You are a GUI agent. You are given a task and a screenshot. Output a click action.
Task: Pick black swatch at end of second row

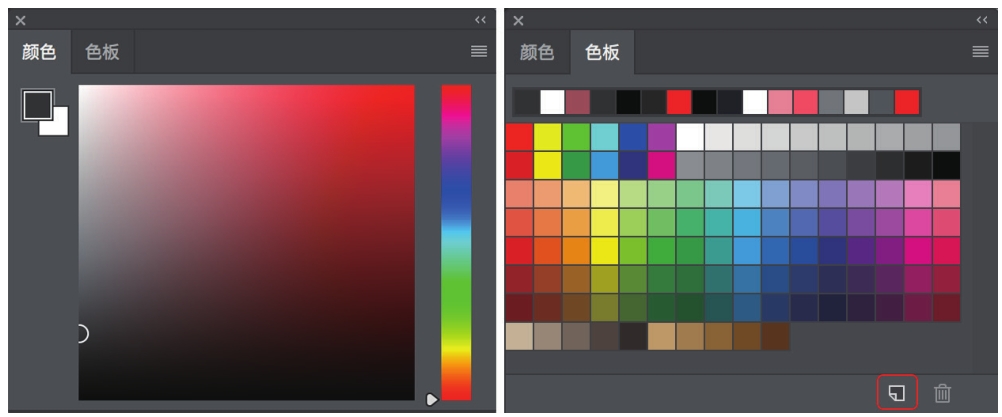coord(946,165)
